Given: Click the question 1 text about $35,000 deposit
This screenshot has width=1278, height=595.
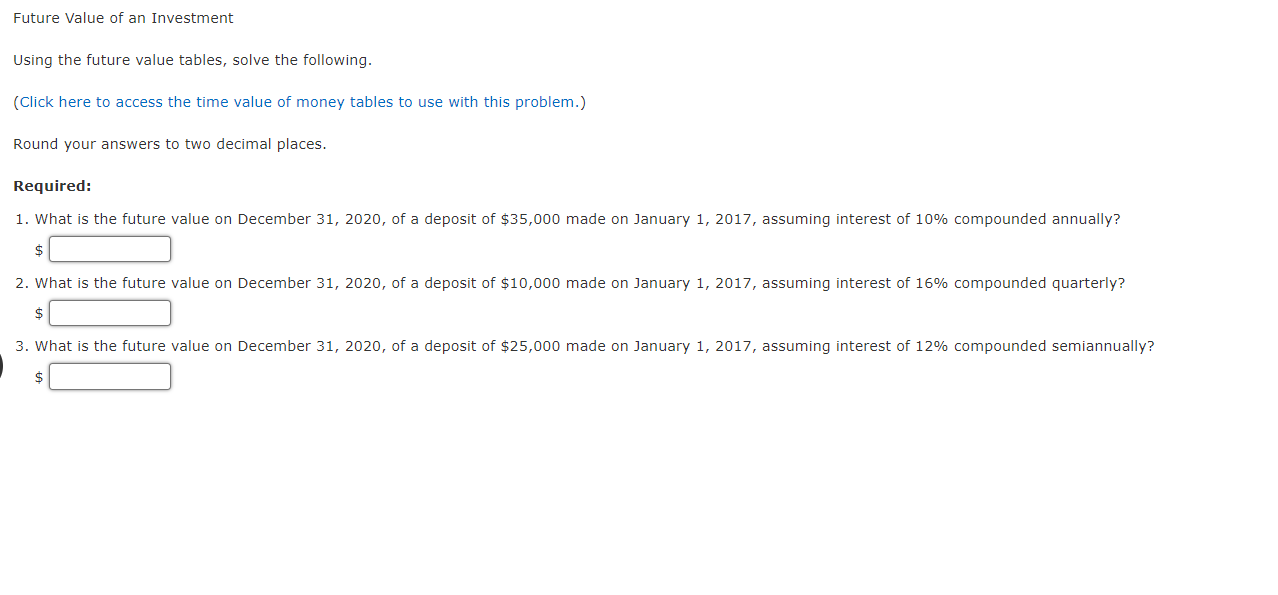Looking at the screenshot, I should (578, 219).
